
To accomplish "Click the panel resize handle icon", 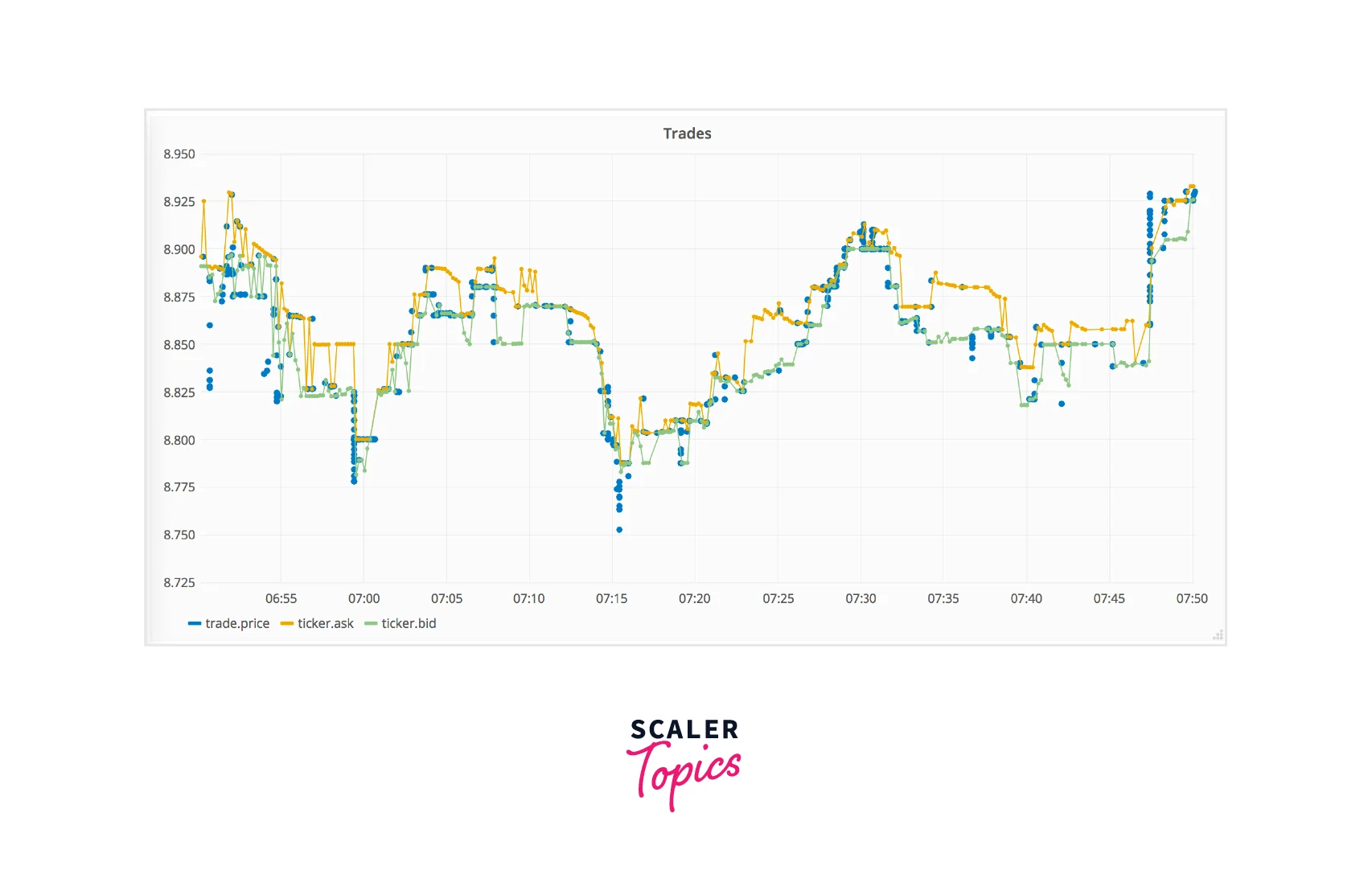I will 1218,635.
